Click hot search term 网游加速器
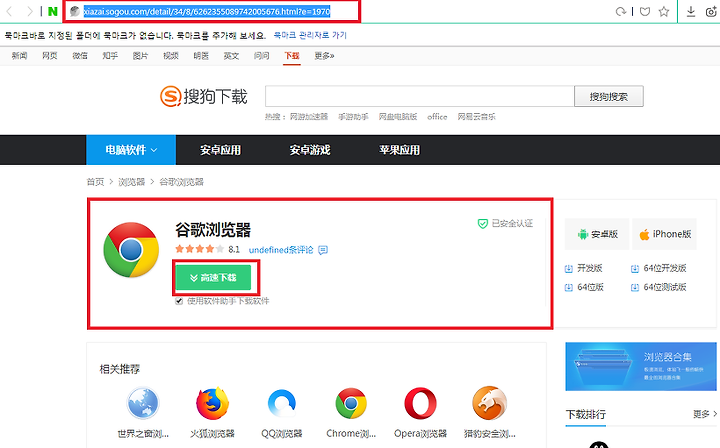Screen dimensions: 720x448 click(309, 117)
